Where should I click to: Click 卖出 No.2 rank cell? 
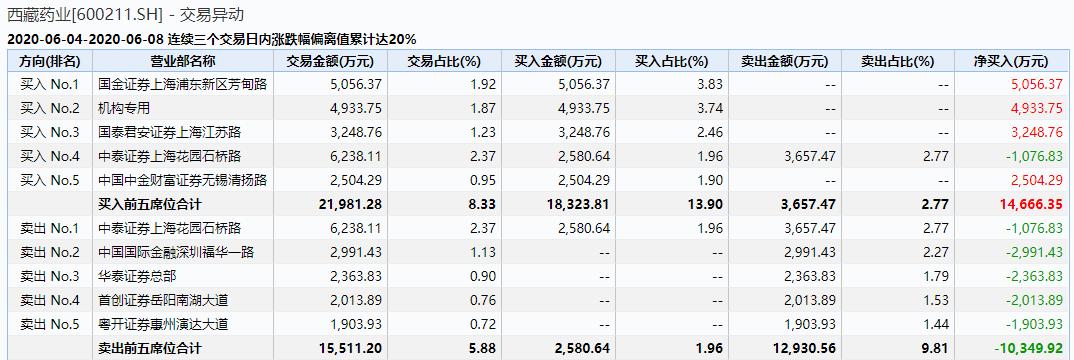pos(49,253)
